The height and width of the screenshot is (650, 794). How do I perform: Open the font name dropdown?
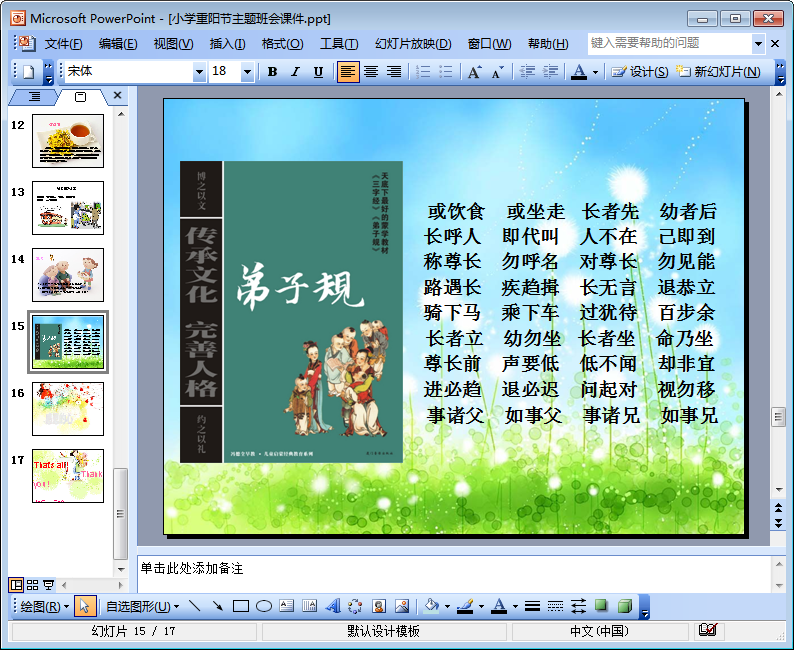pyautogui.click(x=200, y=72)
